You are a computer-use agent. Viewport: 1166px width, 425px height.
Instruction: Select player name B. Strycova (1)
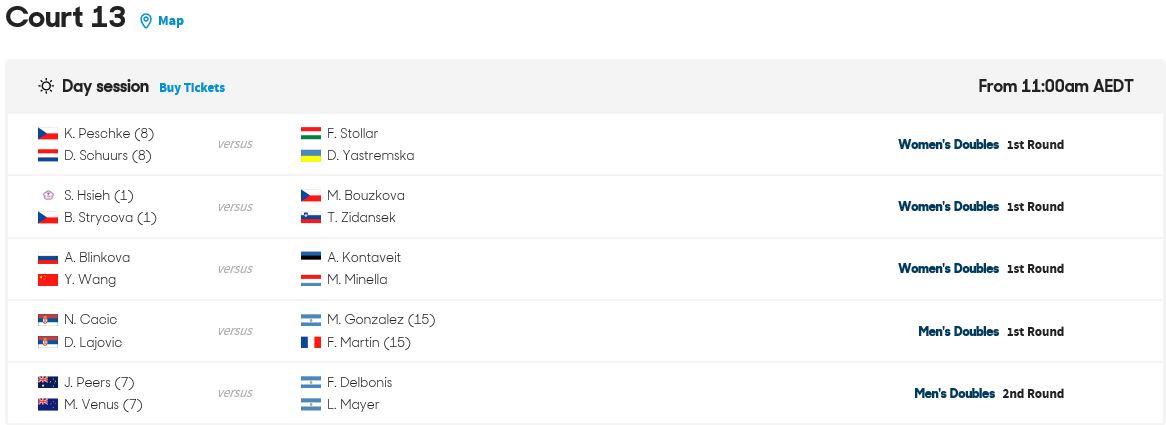pos(110,218)
